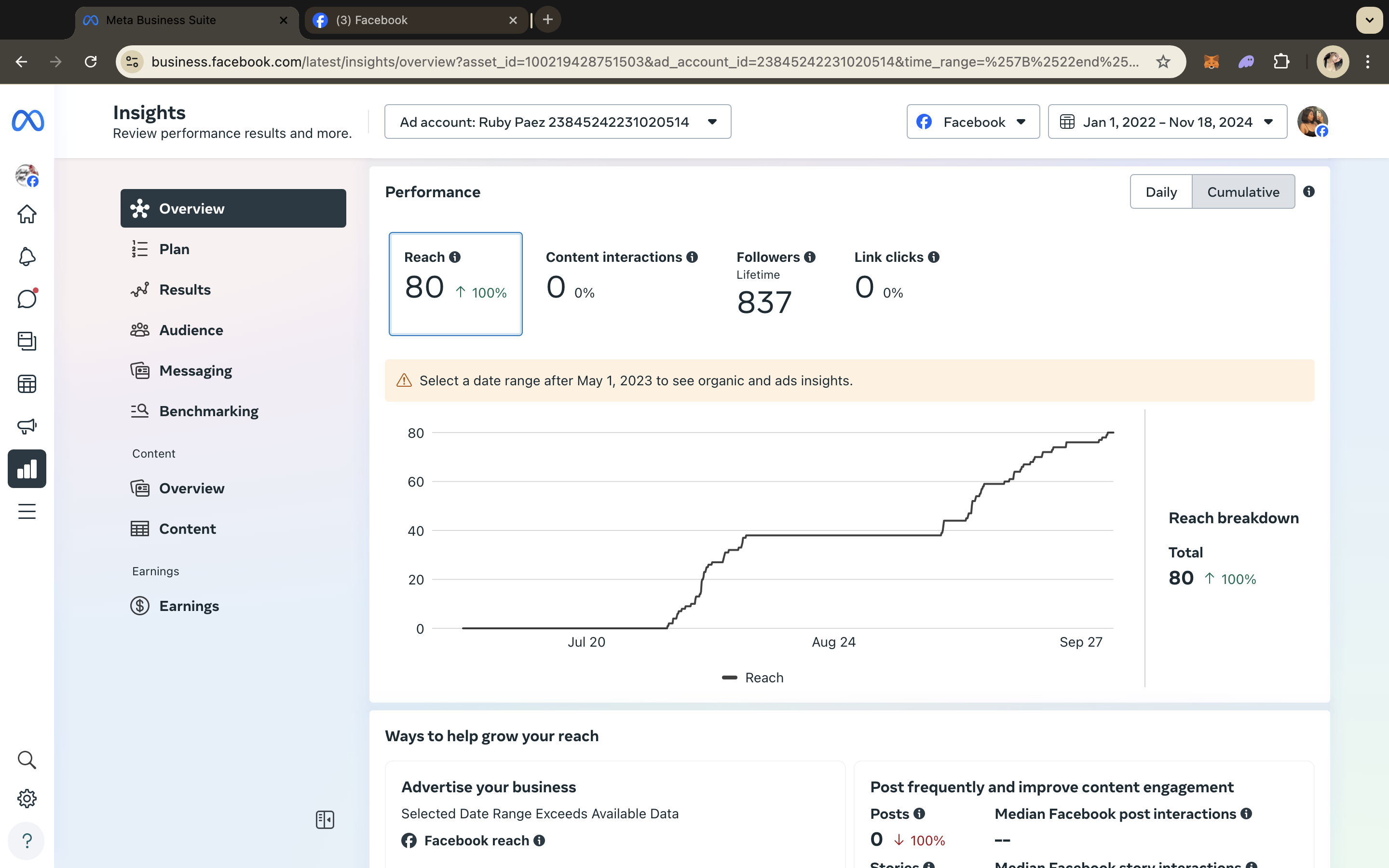
Task: Click the Home icon in left rail
Action: (x=27, y=214)
